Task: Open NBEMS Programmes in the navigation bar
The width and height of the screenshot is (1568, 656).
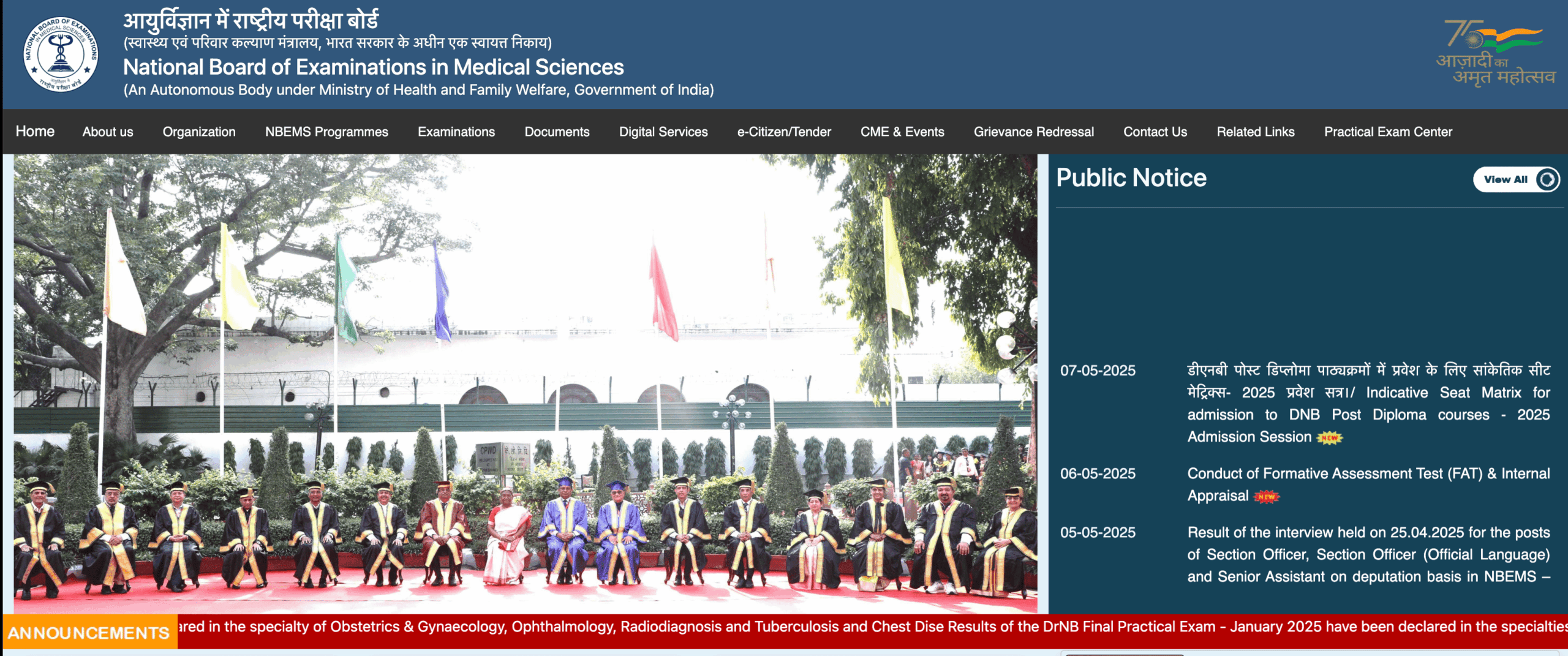Action: (326, 132)
